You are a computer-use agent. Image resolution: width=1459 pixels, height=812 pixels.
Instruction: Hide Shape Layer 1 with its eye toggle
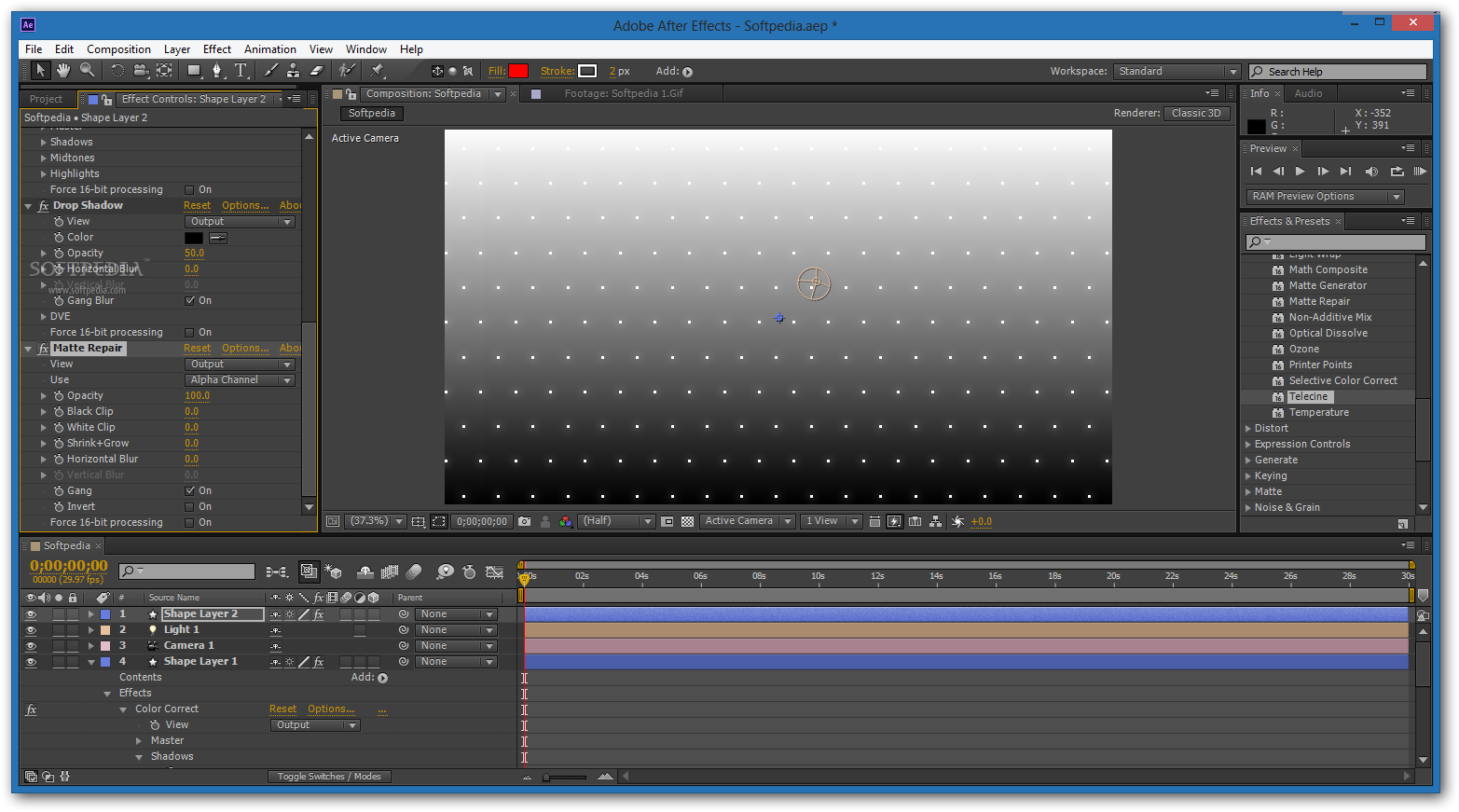pos(31,662)
